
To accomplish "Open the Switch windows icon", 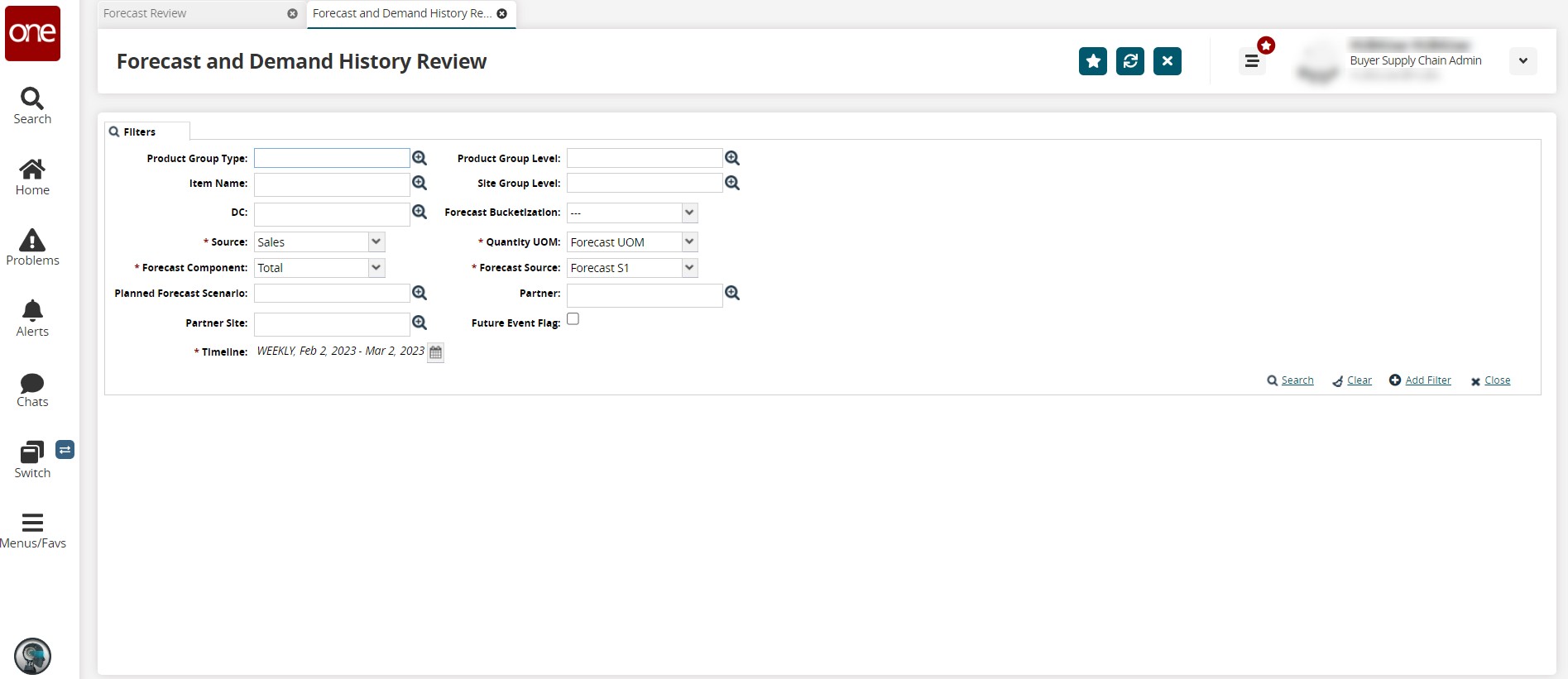I will click(32, 460).
